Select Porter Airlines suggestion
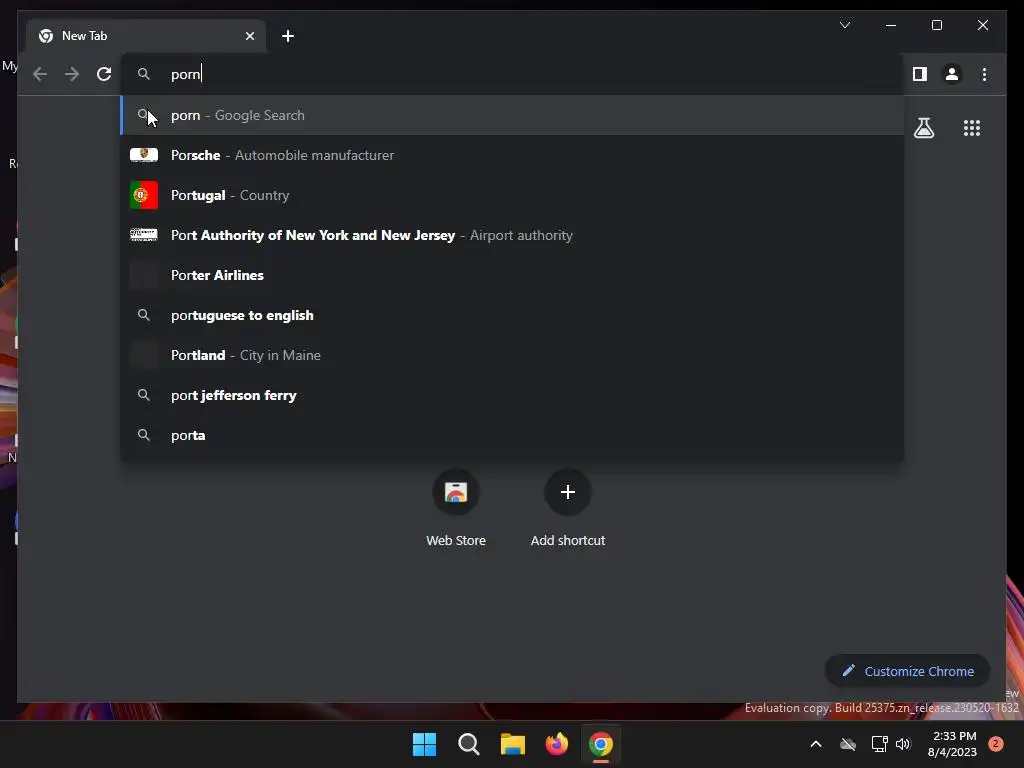This screenshot has height=768, width=1024. tap(512, 275)
